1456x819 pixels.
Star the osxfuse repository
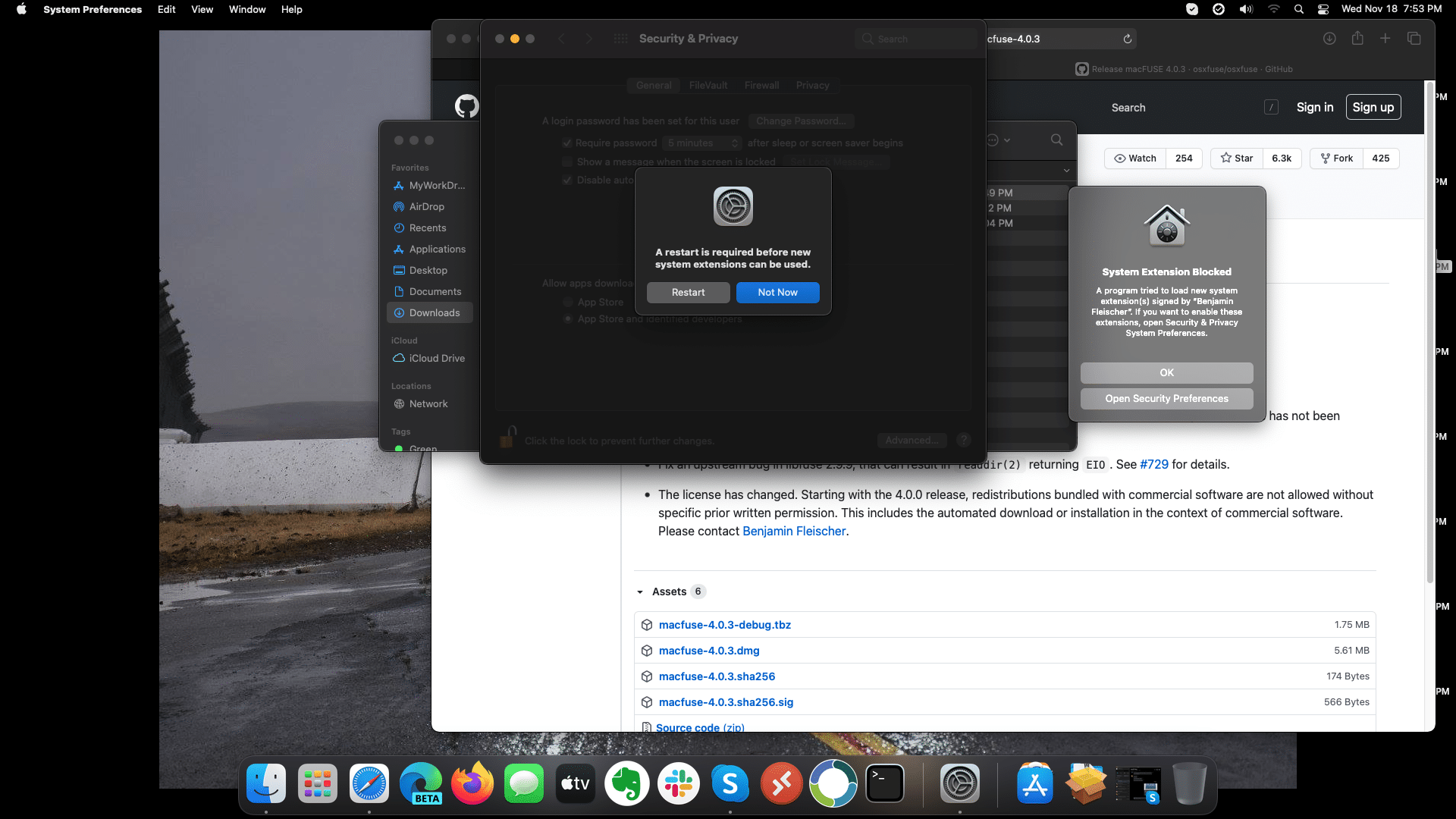click(1237, 158)
